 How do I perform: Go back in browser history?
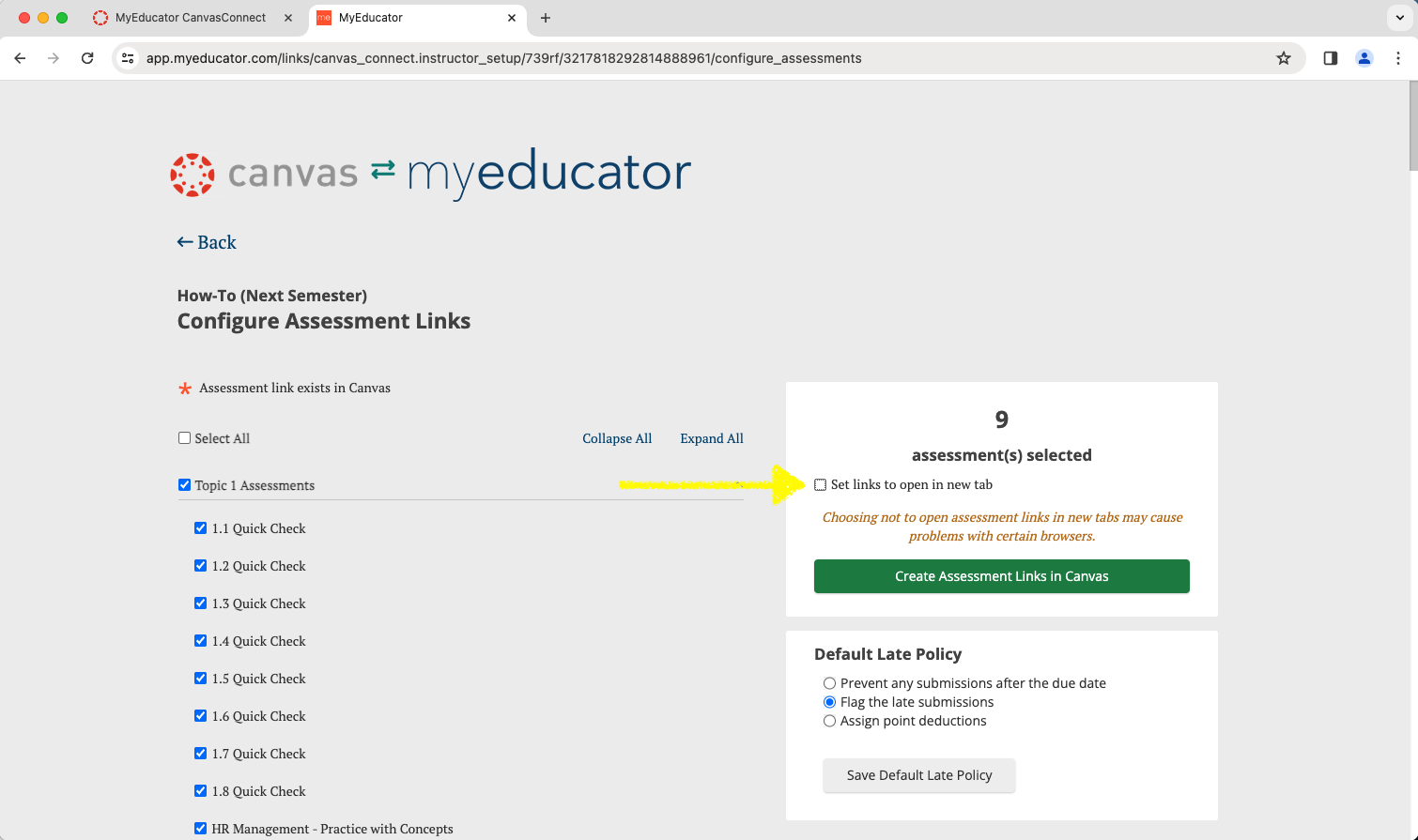tap(20, 58)
